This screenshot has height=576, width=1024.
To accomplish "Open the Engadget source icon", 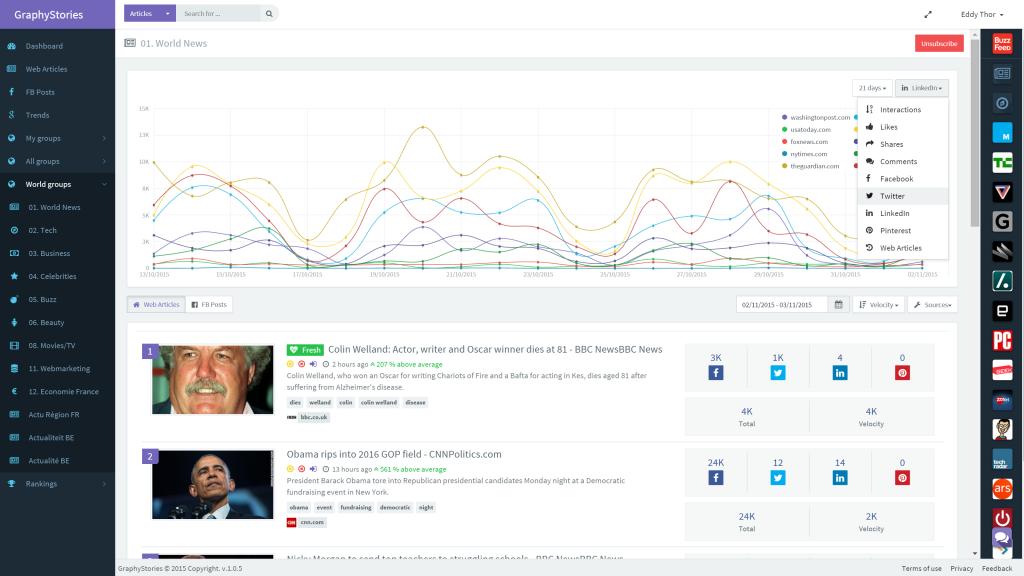I will (x=1002, y=311).
